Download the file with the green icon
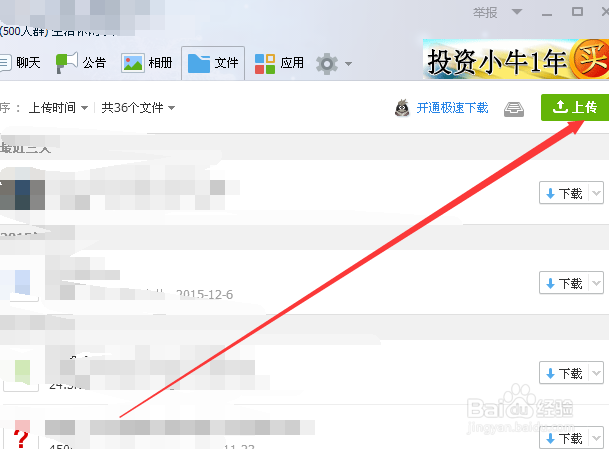Screen dimensions: 609x449 pyautogui.click(x=564, y=373)
